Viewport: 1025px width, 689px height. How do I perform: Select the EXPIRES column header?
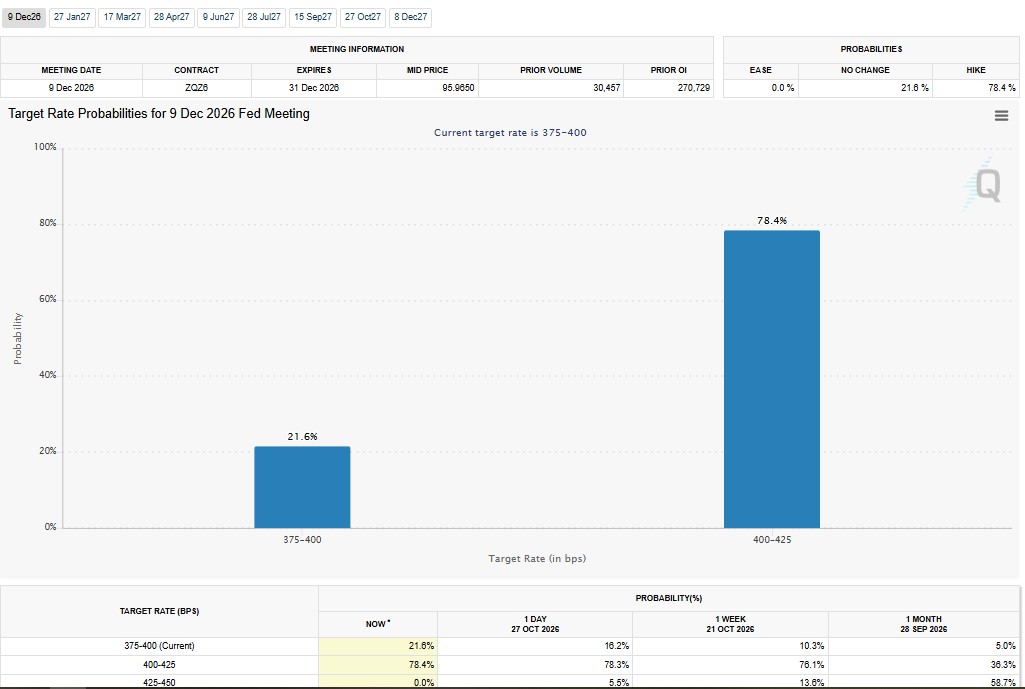click(314, 70)
